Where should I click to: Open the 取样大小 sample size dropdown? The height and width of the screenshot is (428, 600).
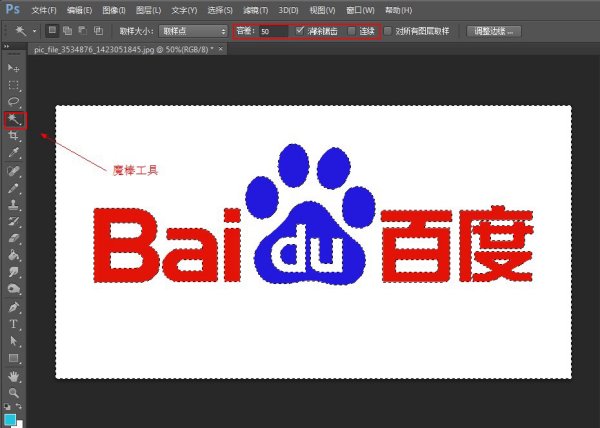[193, 31]
